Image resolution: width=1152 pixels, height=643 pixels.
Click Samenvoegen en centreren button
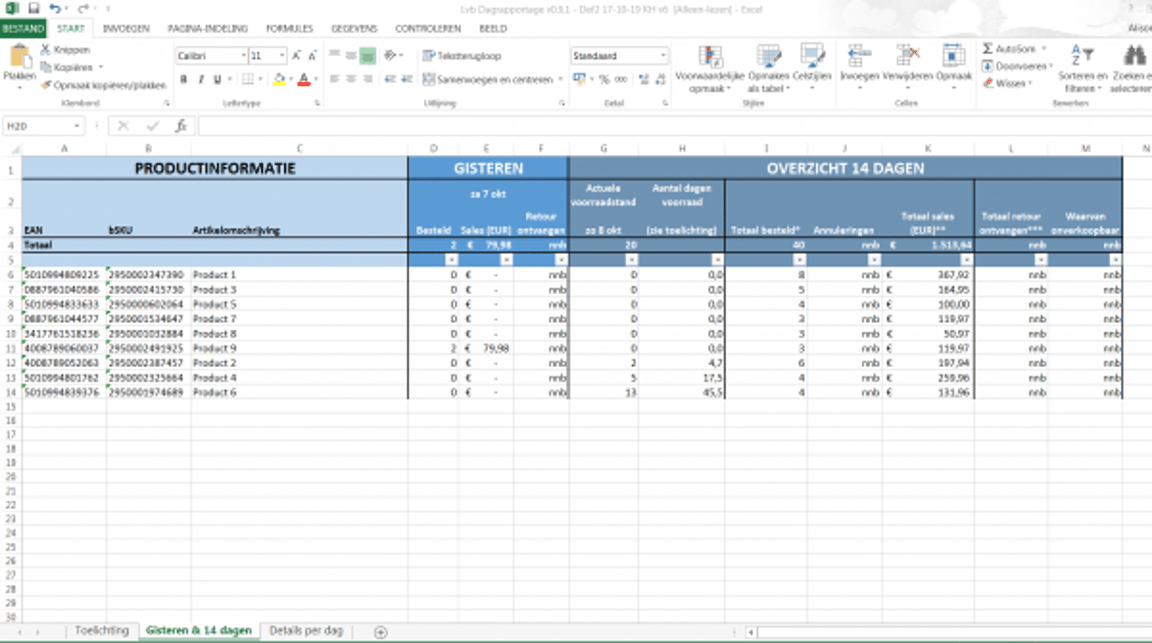point(488,79)
